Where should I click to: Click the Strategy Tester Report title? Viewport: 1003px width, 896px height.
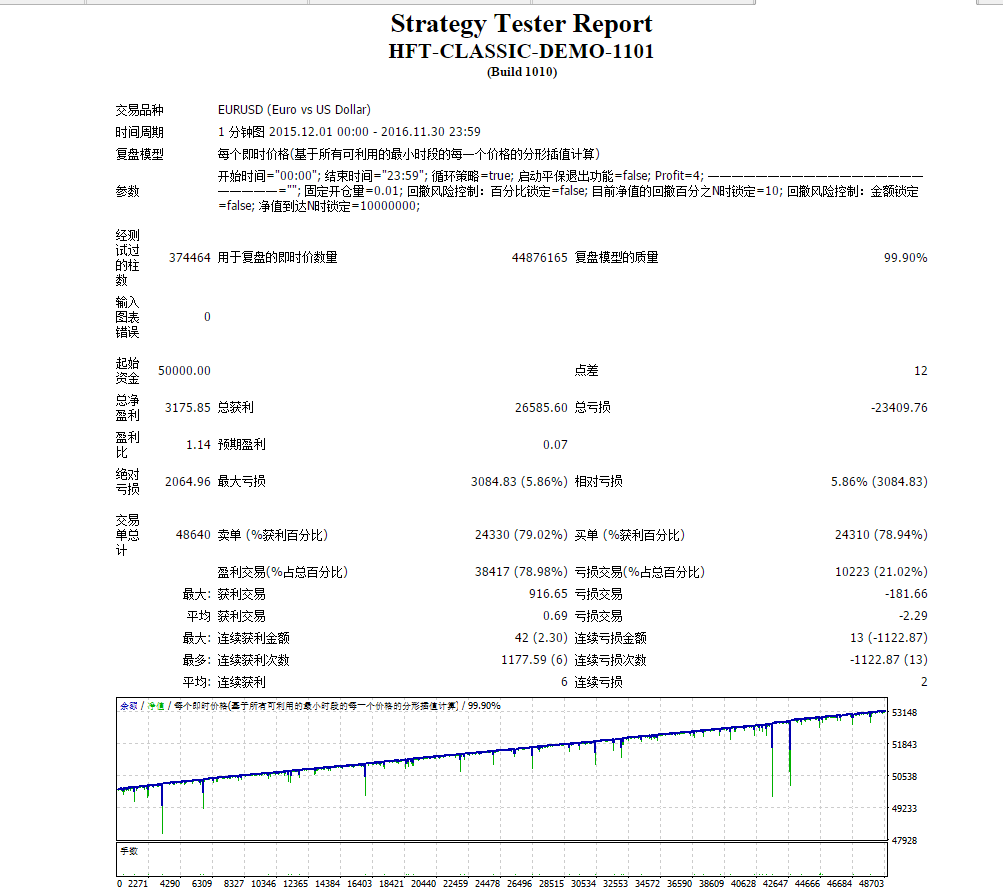[x=521, y=24]
